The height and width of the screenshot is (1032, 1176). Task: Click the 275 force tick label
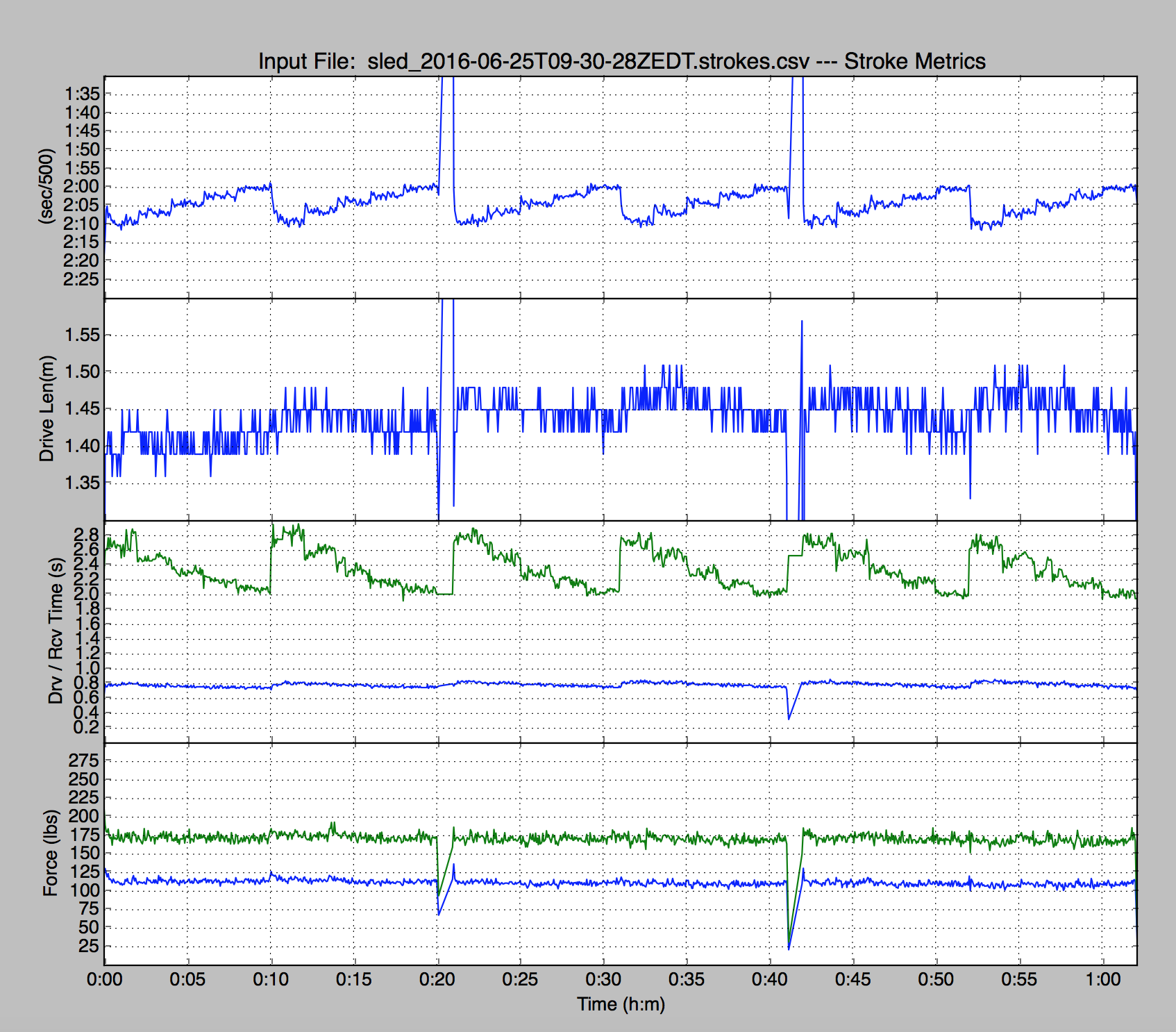[83, 760]
